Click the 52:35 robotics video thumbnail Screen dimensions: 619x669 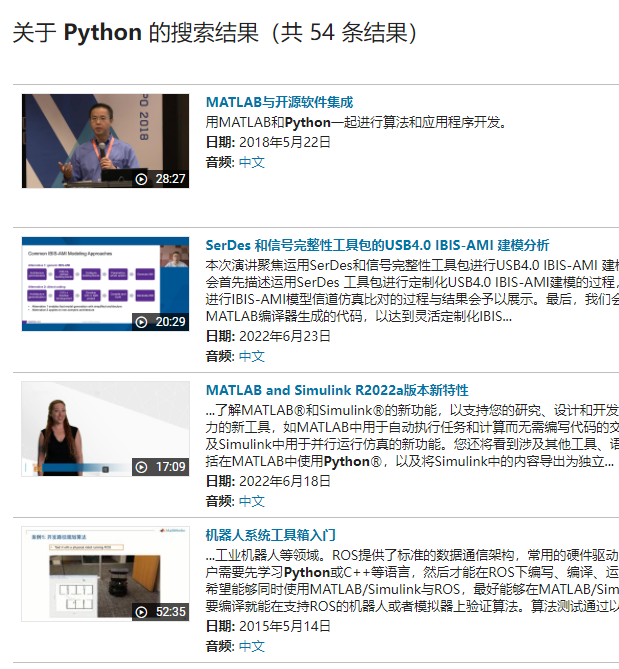105,574
